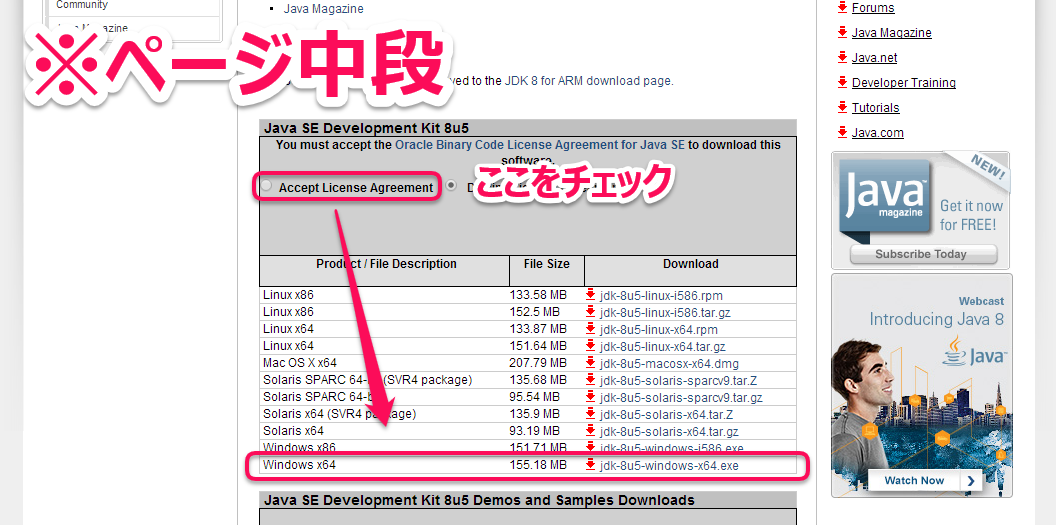Click download arrow icon beside jdk-8u5-linux-x64.tar.gz
Viewport: 1056px width, 525px height.
pyautogui.click(x=591, y=346)
